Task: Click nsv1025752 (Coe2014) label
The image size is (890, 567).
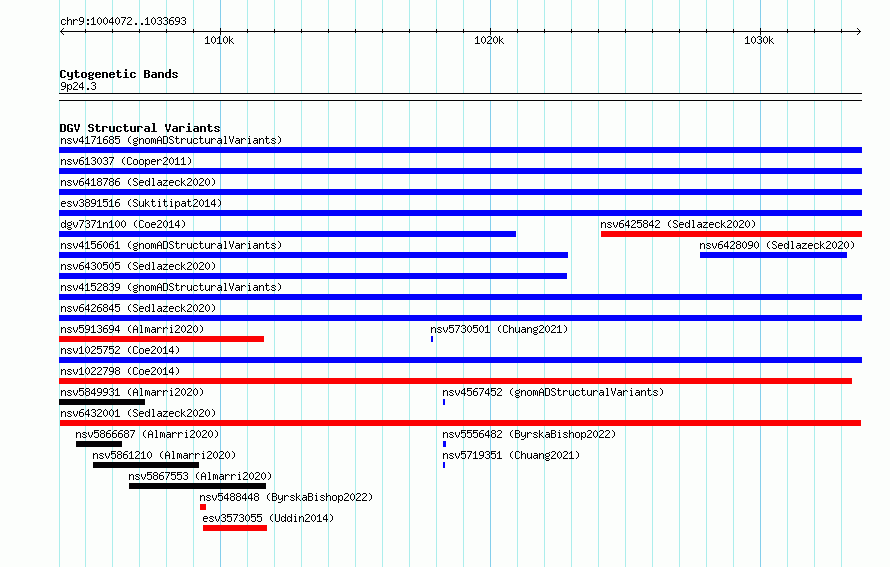Action: click(120, 350)
